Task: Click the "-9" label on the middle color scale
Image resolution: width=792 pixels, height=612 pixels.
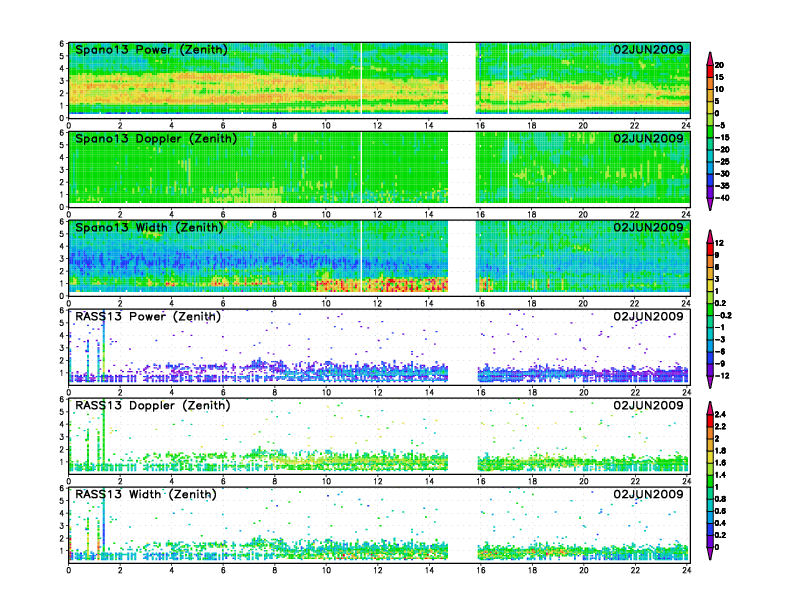Action: click(x=720, y=364)
